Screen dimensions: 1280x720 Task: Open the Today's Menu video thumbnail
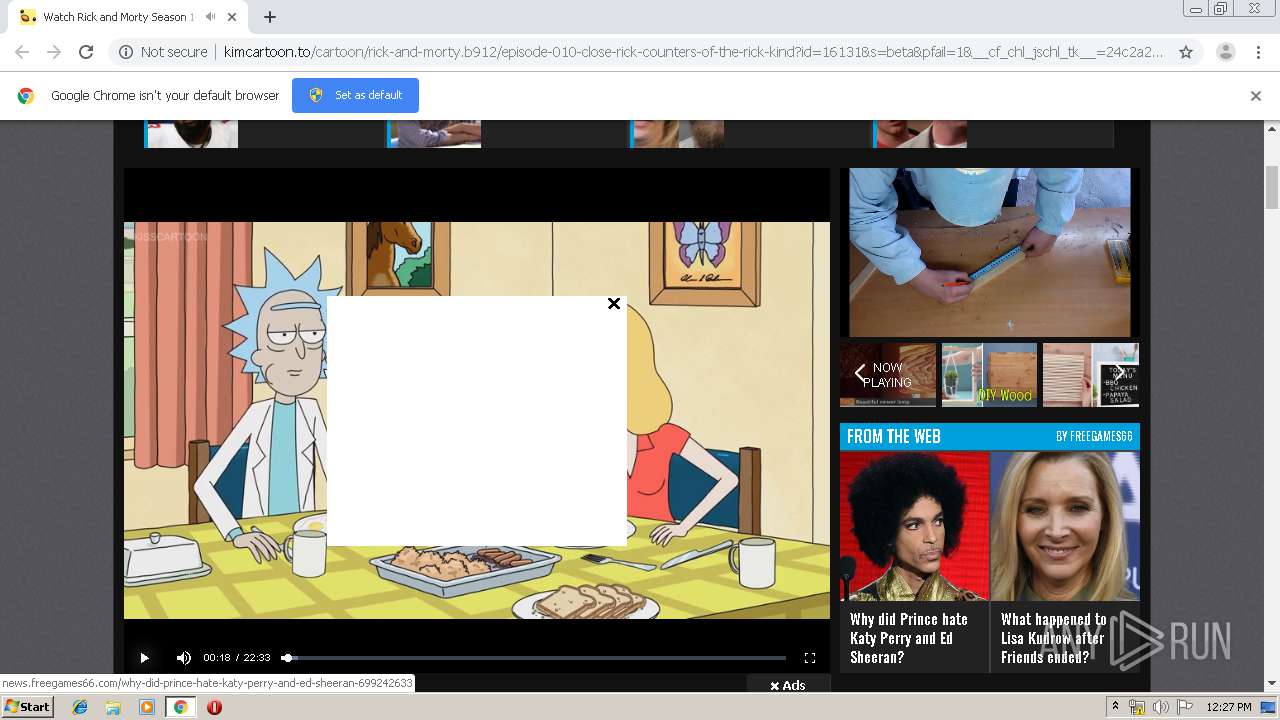[1091, 375]
